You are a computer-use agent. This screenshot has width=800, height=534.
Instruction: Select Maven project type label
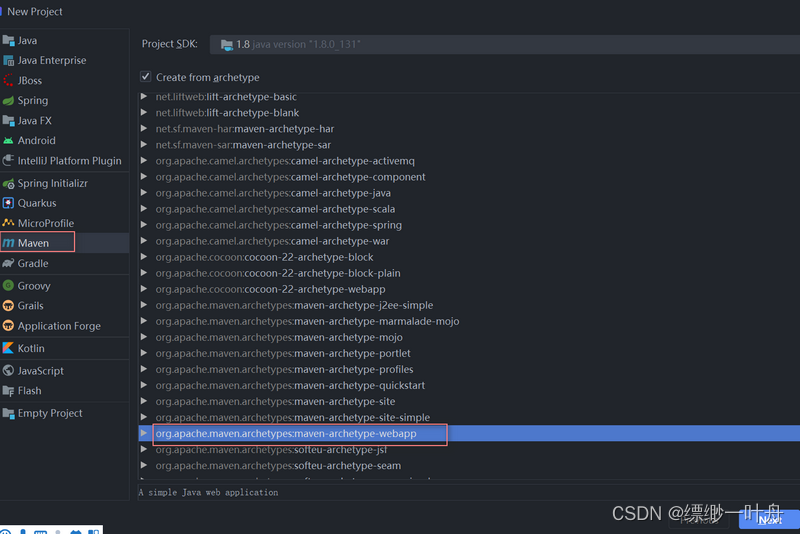tap(33, 243)
